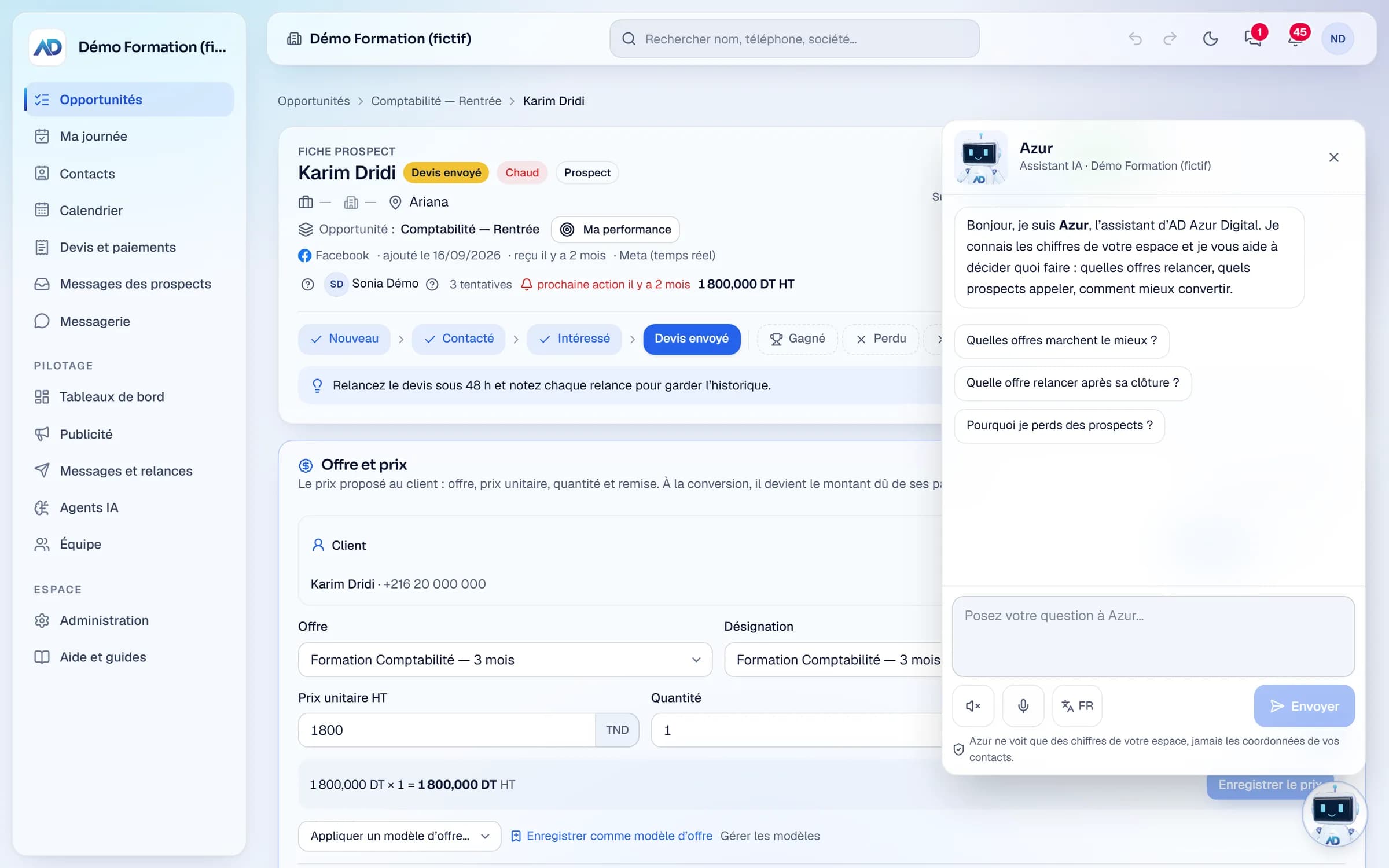Open Appliquer un modèle d'offre dropdown
Viewport: 1389px width, 868px height.
[399, 836]
